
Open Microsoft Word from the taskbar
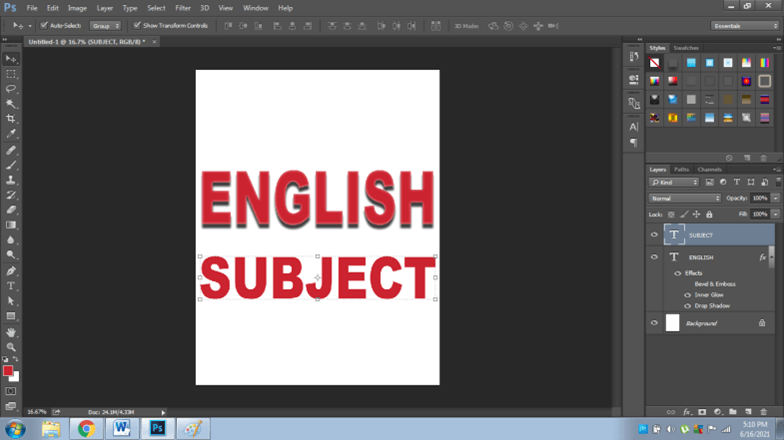pos(122,428)
